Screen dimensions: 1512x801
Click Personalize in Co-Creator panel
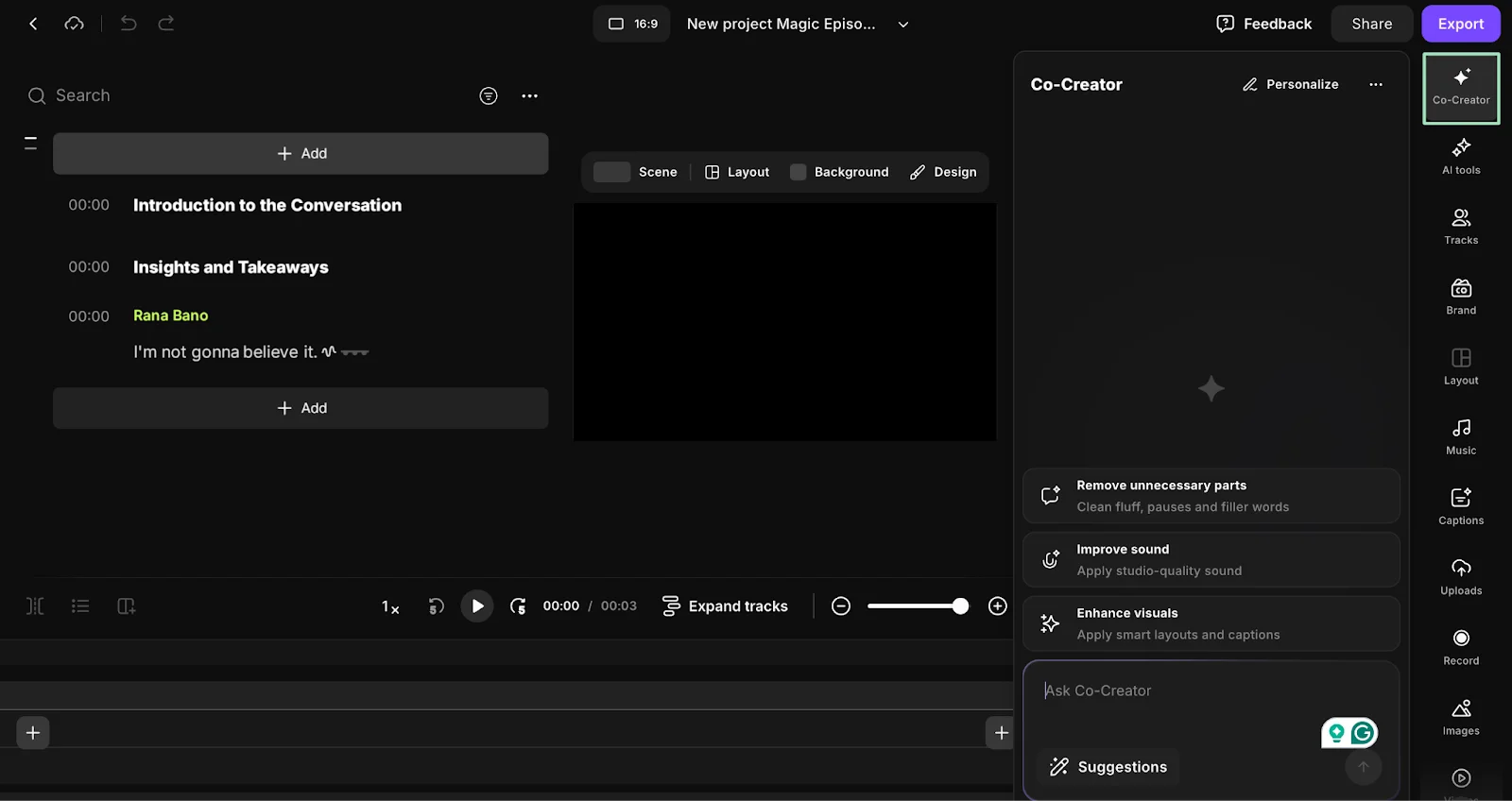1290,84
